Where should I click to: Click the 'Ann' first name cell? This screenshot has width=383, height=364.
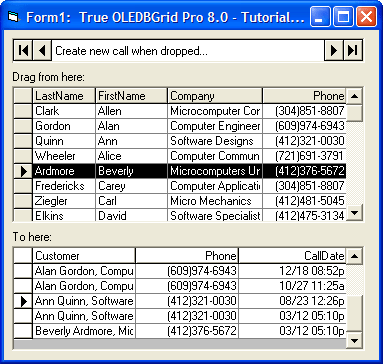click(131, 141)
